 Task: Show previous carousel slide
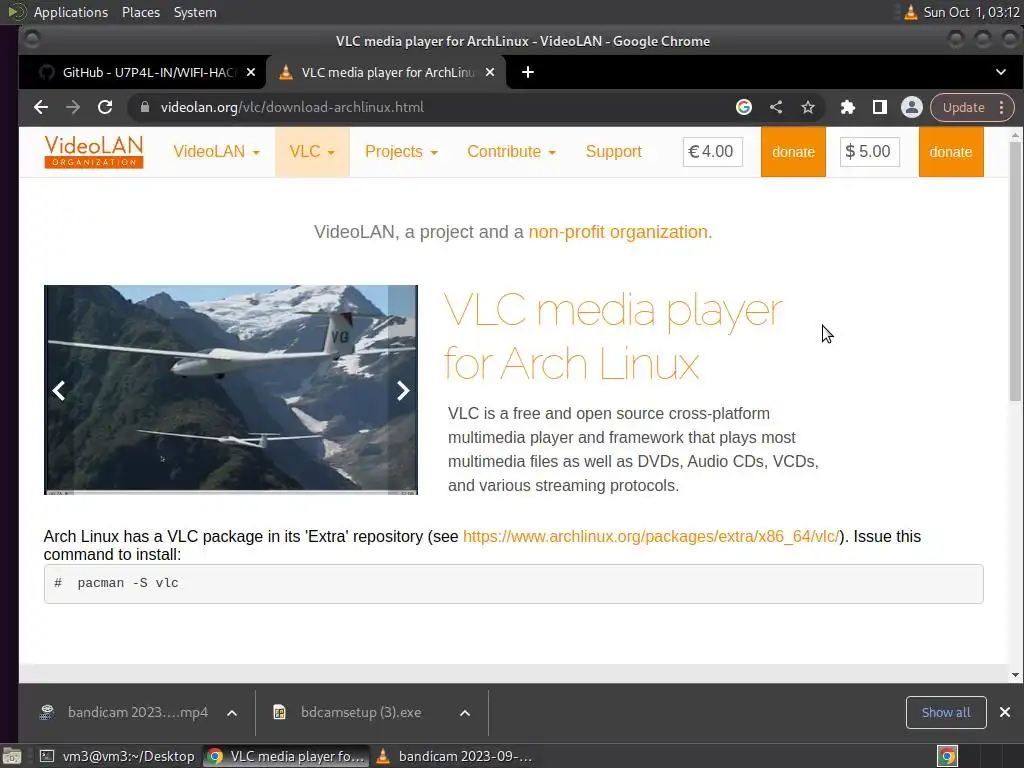59,390
